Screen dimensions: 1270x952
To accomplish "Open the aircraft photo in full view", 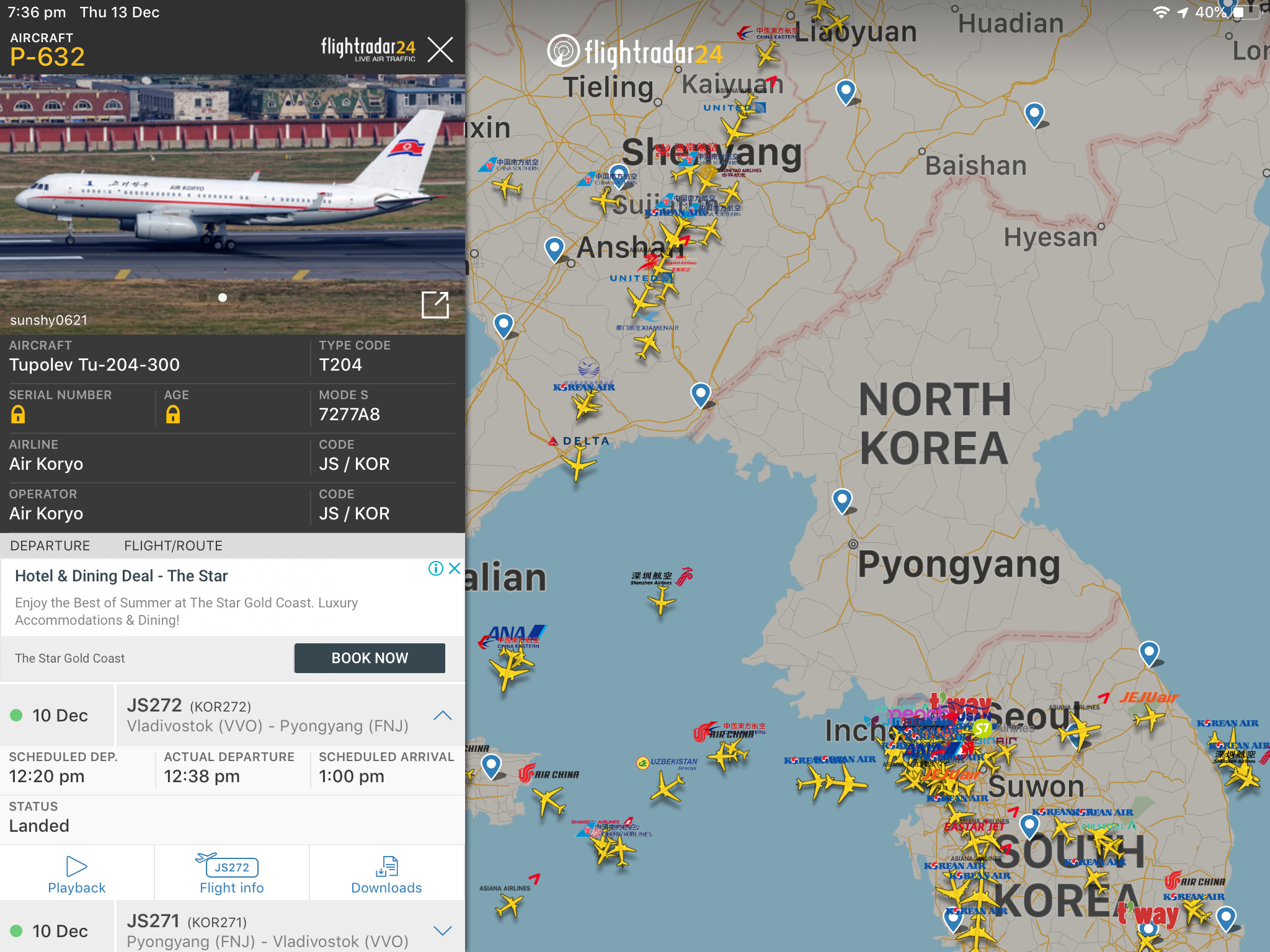I will coord(435,304).
